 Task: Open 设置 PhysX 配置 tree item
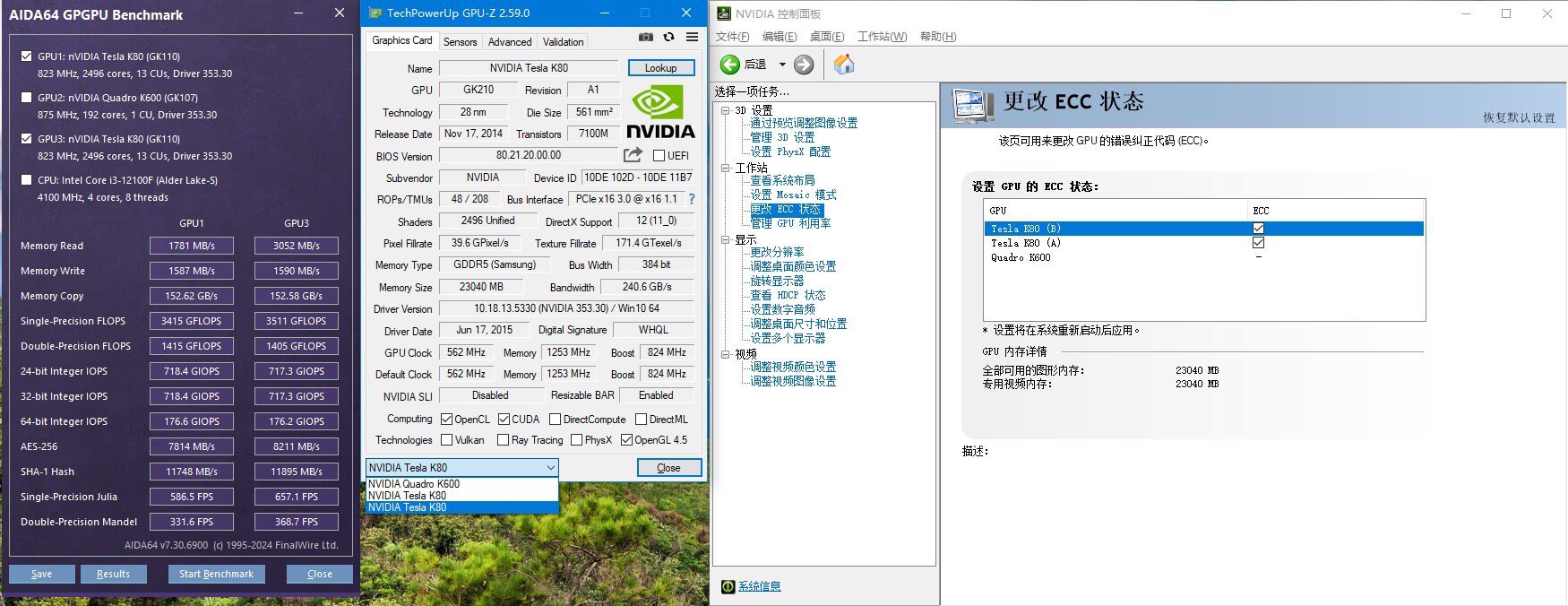[x=790, y=151]
